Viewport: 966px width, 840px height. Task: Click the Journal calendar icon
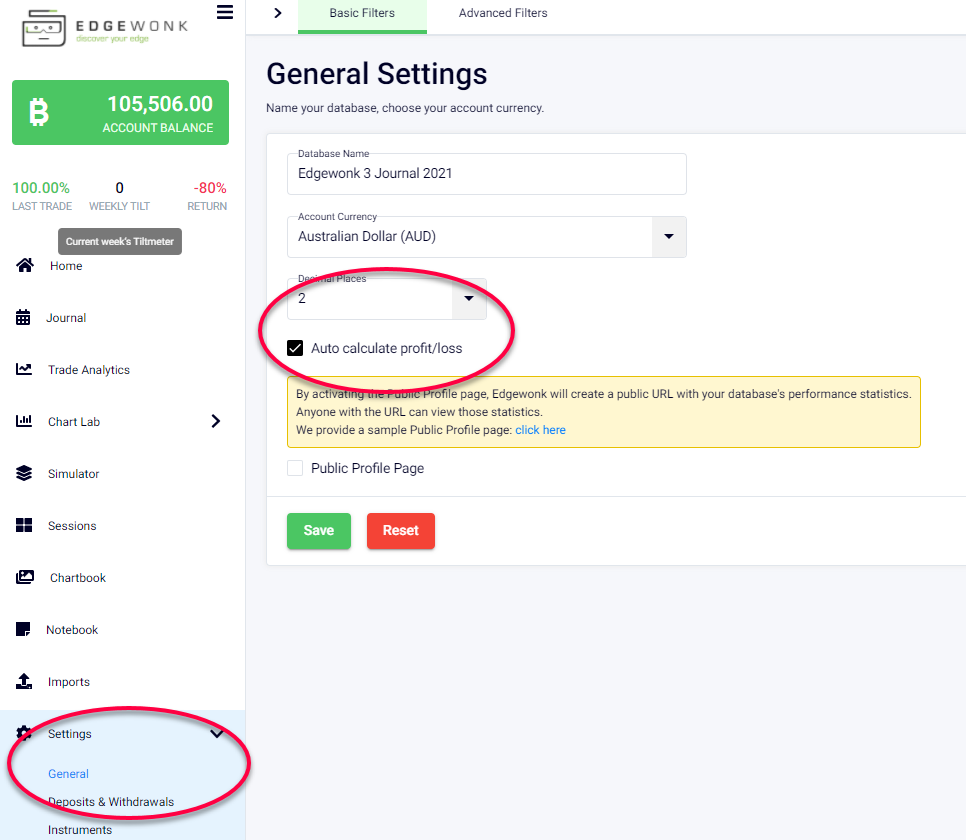point(23,317)
